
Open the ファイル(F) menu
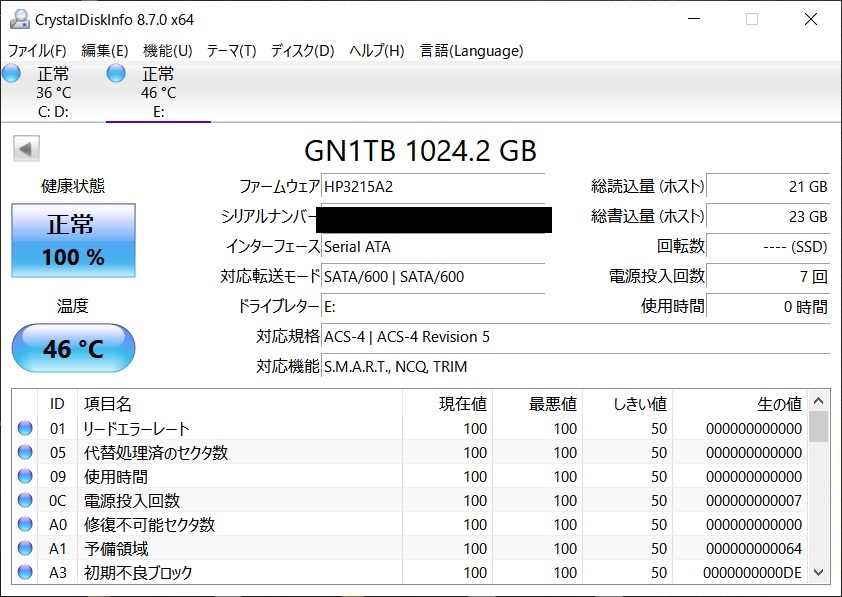coord(37,50)
